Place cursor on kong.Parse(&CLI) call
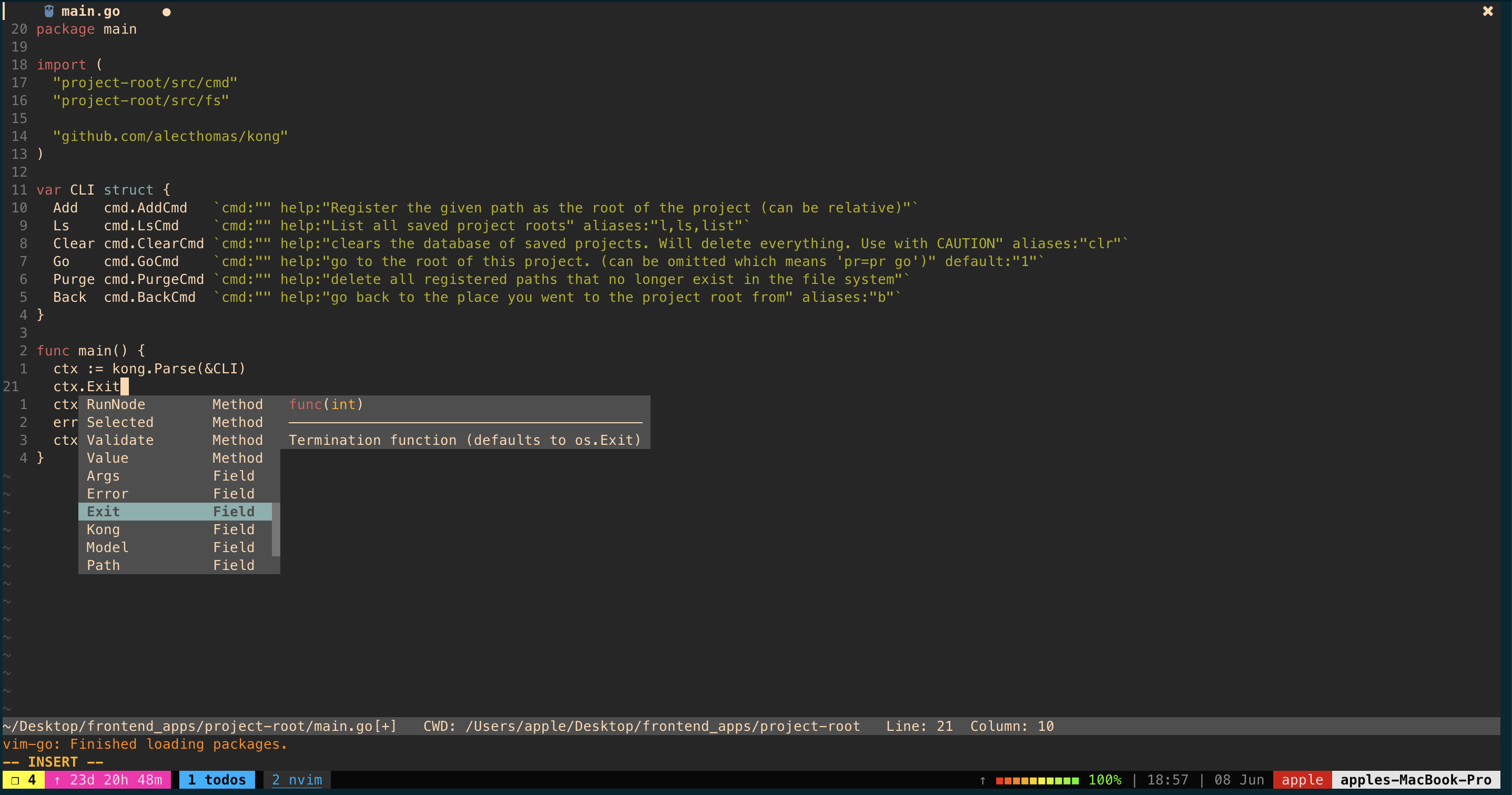The image size is (1512, 795). click(178, 369)
